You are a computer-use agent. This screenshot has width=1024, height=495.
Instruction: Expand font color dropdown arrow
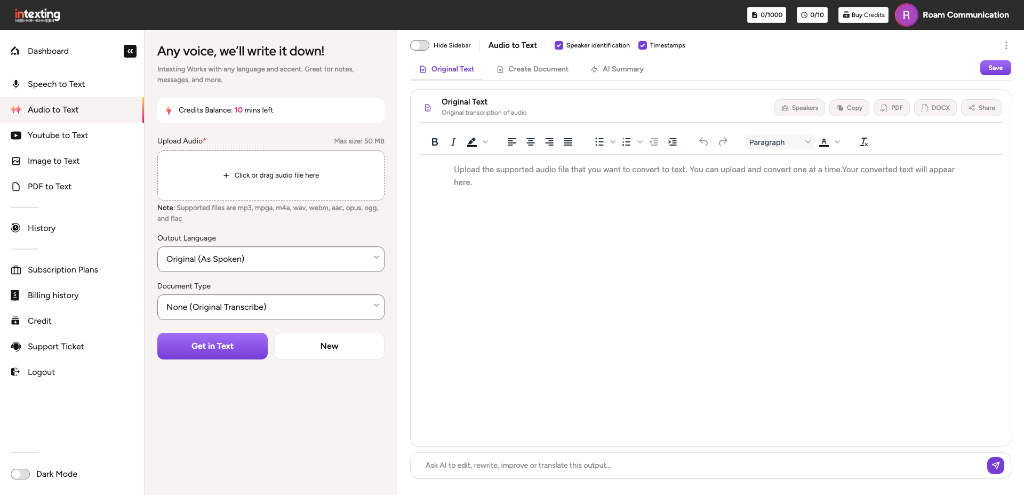click(x=838, y=142)
